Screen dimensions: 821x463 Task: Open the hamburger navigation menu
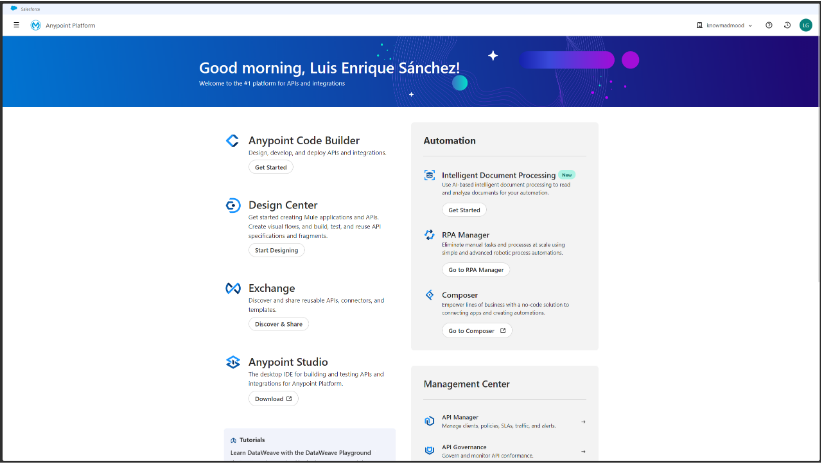pyautogui.click(x=16, y=25)
